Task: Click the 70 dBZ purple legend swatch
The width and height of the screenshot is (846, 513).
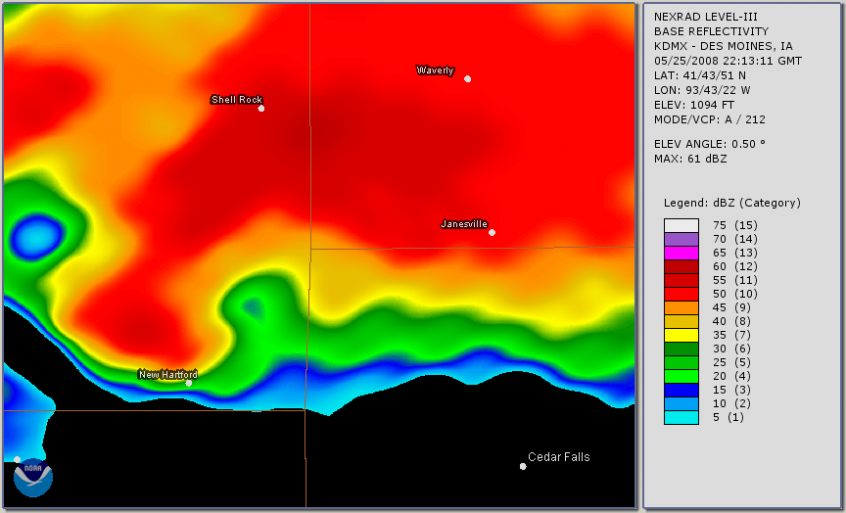Action: [681, 239]
